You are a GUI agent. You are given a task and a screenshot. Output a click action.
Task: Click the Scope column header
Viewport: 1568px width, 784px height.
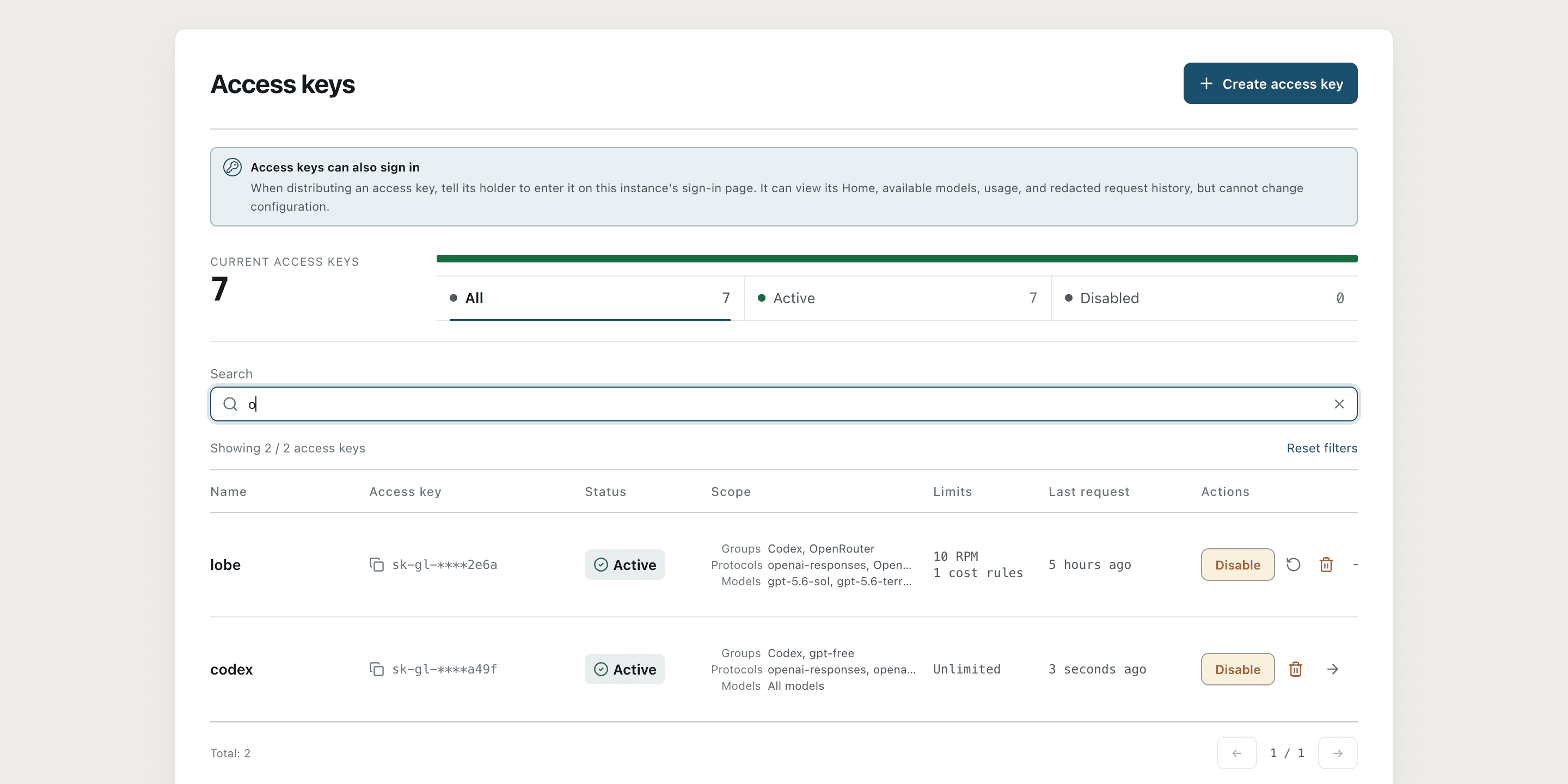pos(731,492)
